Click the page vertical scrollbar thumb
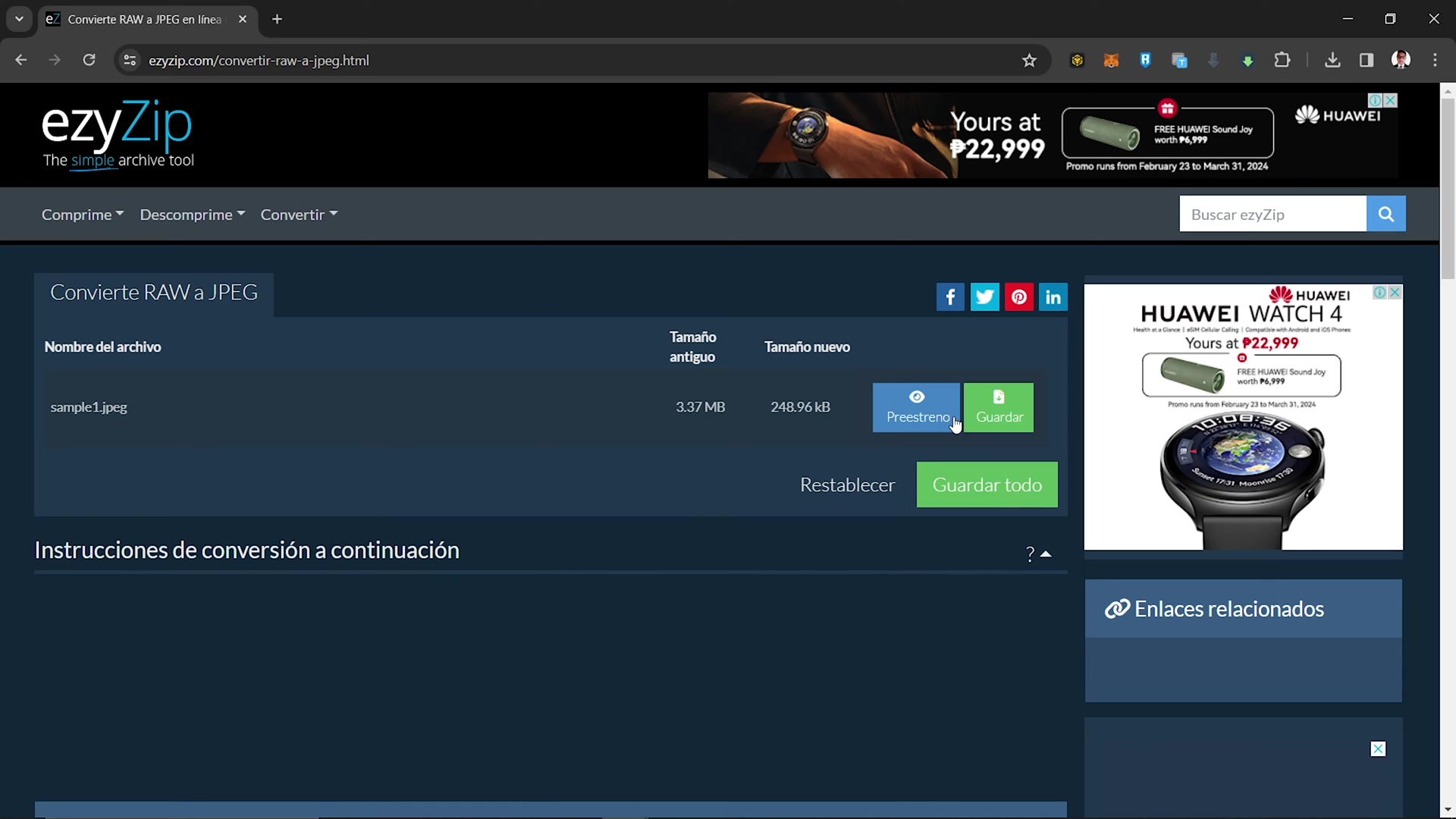Screen dimensions: 1456x819 (x=1448, y=188)
